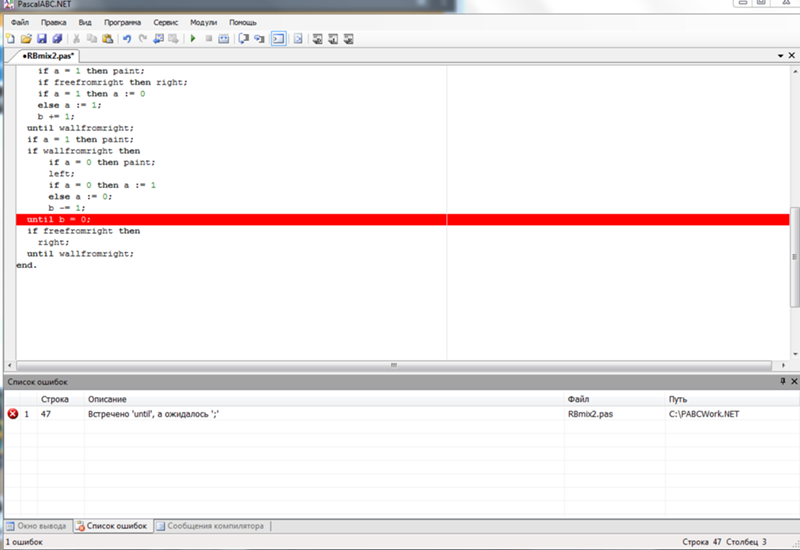
Task: Click the editor vertical scrollbar down arrow
Action: [x=795, y=354]
